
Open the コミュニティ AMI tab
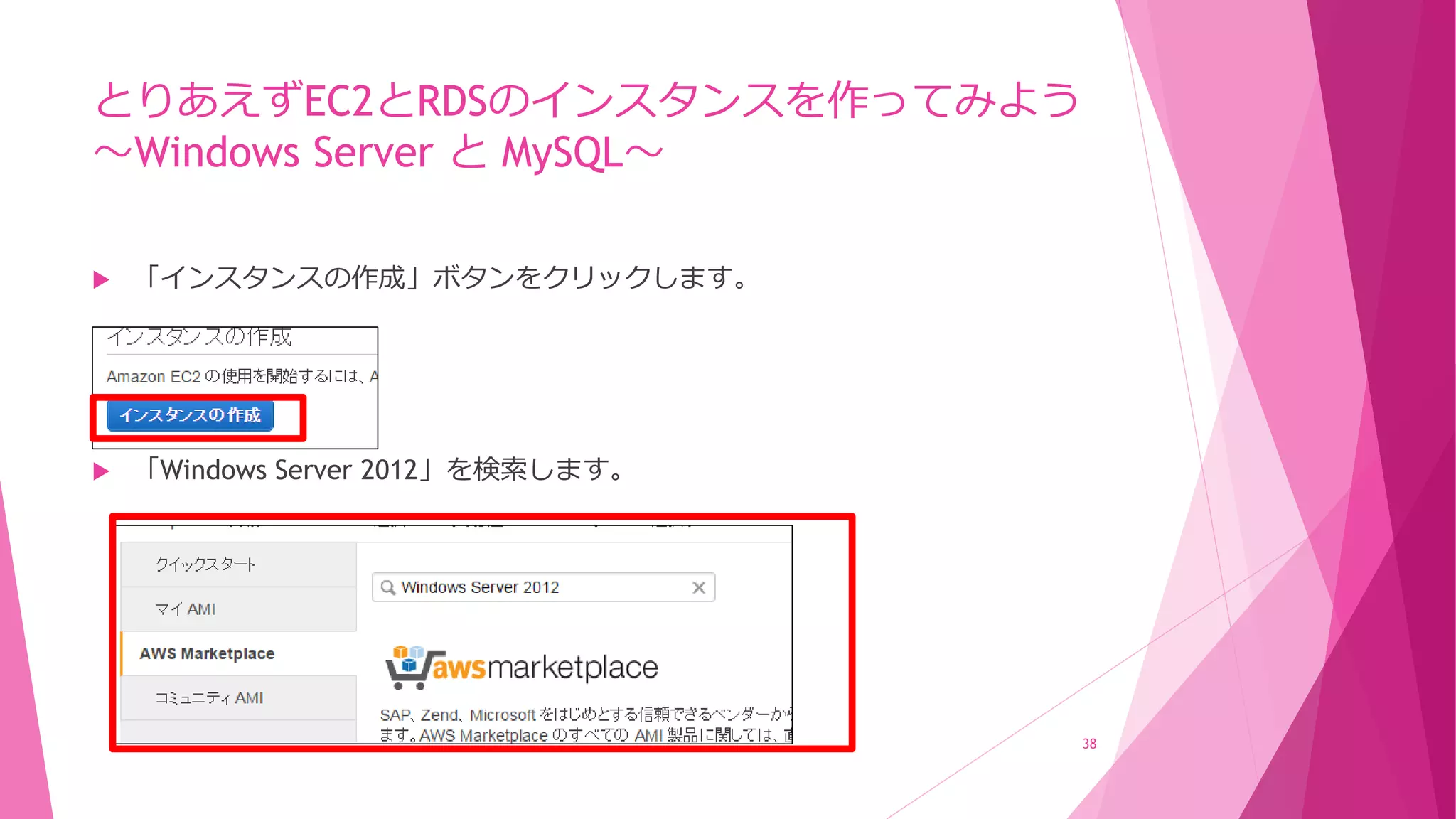point(239,698)
